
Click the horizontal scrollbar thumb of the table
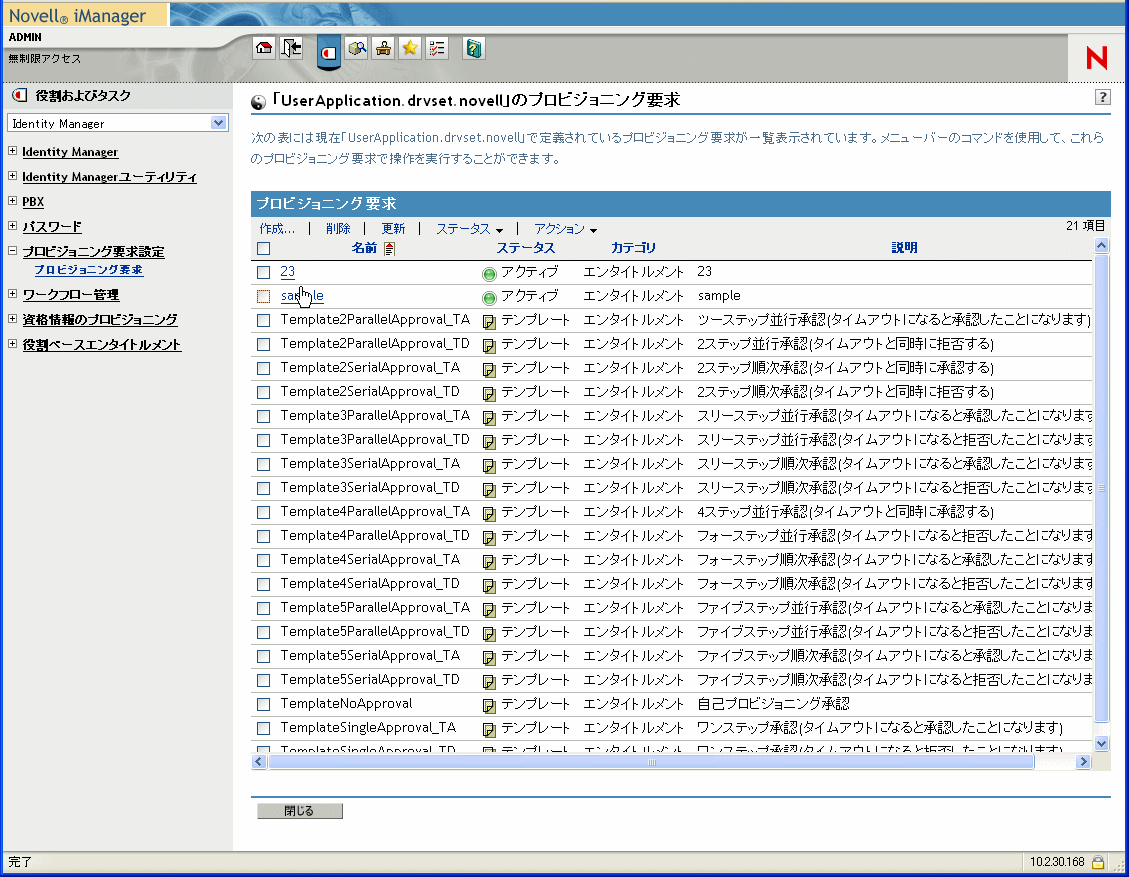coord(651,762)
